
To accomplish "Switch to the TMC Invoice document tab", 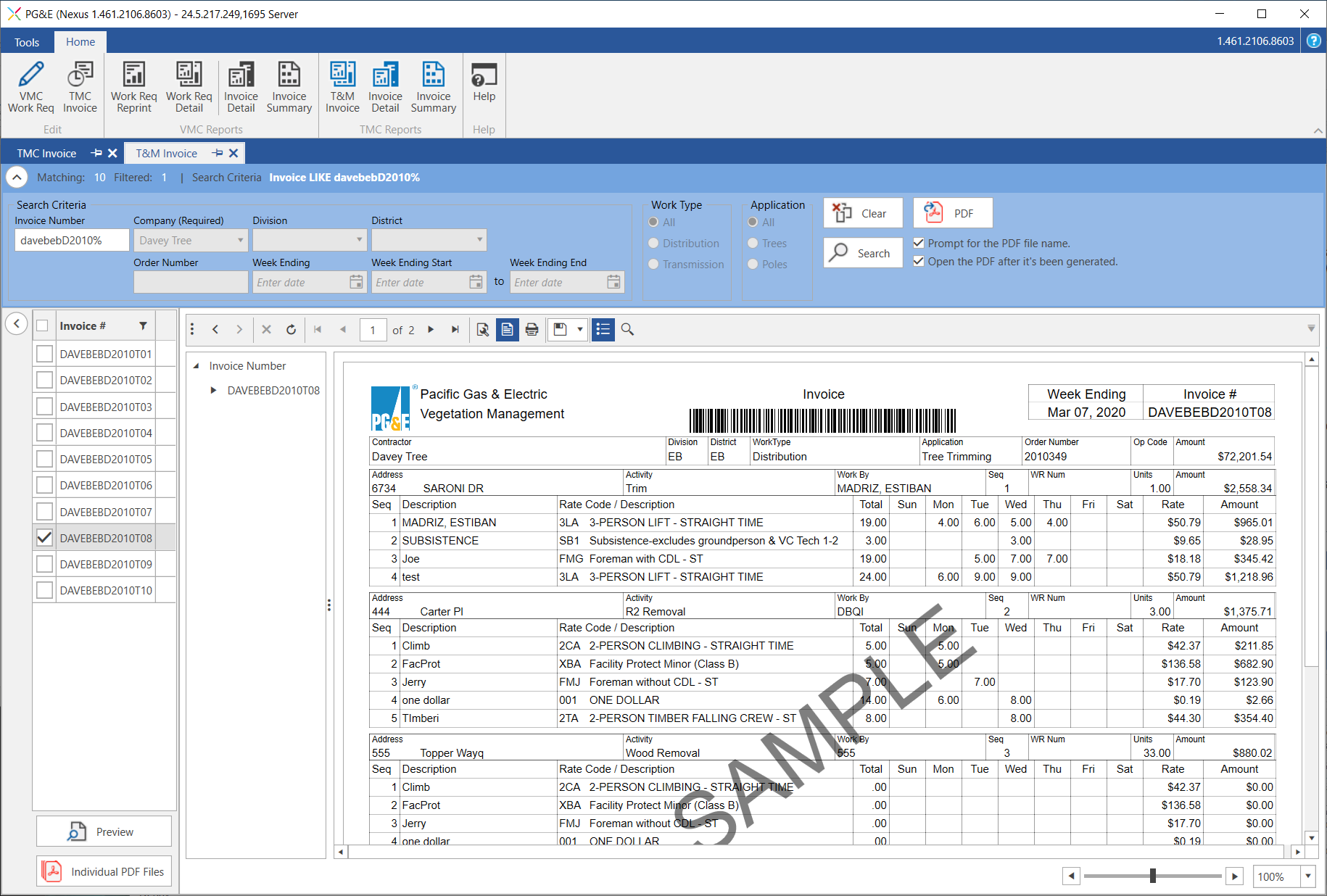I will [x=47, y=154].
